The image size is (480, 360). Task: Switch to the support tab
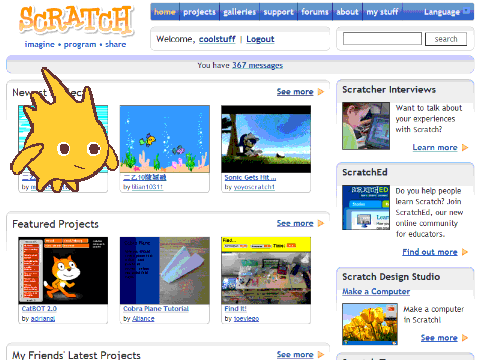click(278, 12)
